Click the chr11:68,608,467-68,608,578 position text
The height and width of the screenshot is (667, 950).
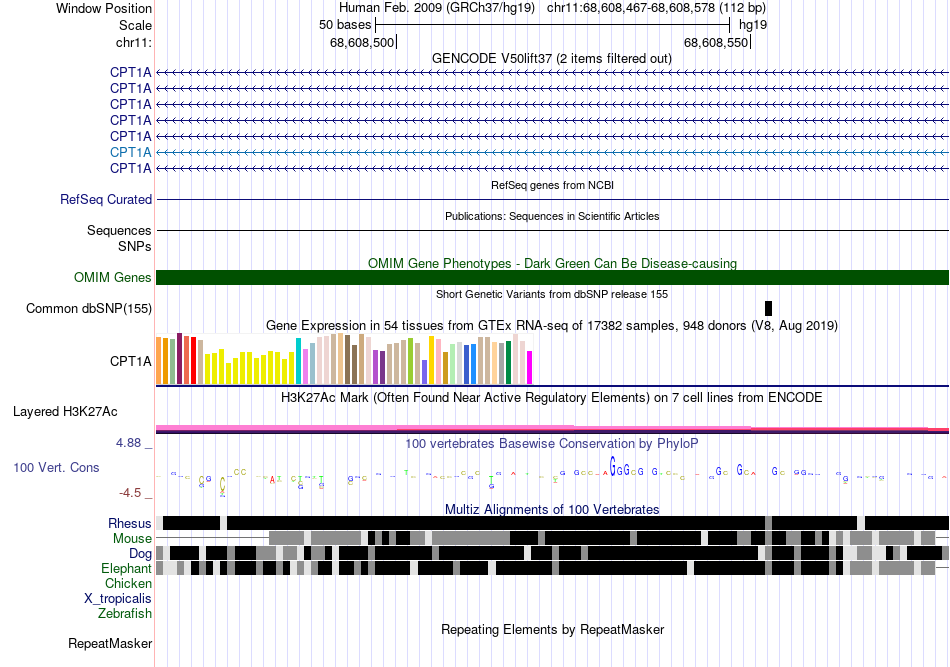(x=657, y=8)
